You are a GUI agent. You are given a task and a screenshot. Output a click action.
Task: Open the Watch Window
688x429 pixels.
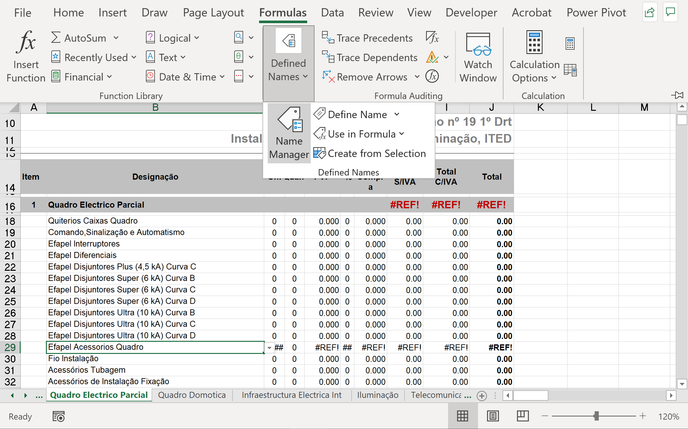pos(478,57)
